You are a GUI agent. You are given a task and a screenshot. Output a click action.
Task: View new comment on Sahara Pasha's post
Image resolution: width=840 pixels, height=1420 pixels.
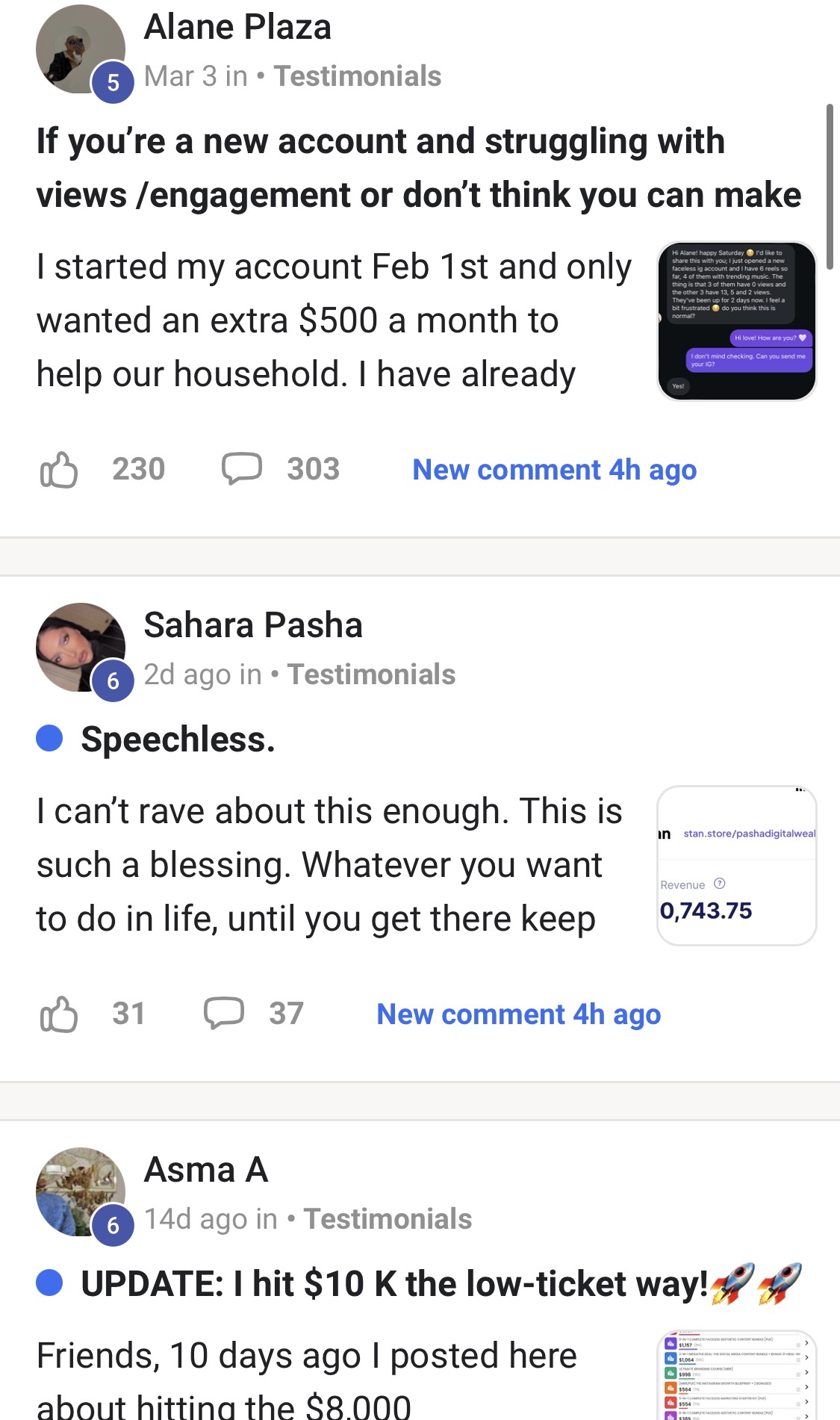pyautogui.click(x=518, y=1014)
